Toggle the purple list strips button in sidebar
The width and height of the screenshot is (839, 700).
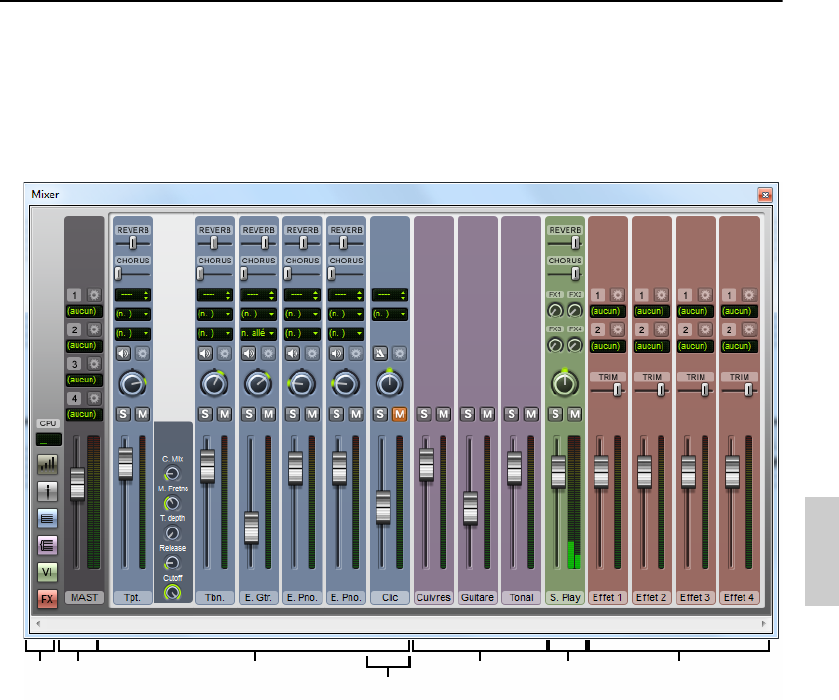pyautogui.click(x=48, y=545)
